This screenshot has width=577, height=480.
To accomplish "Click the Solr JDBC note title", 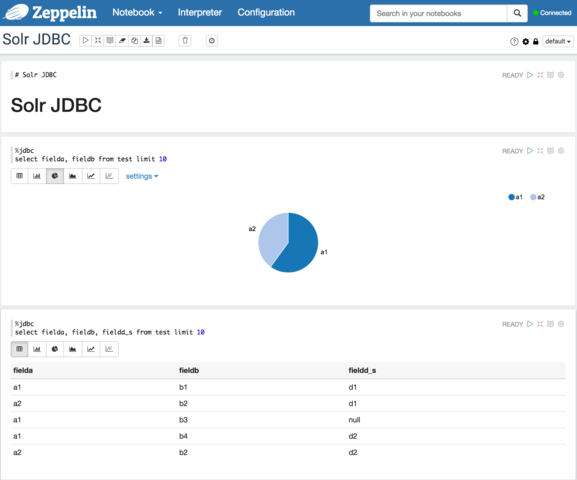I will 36,39.
